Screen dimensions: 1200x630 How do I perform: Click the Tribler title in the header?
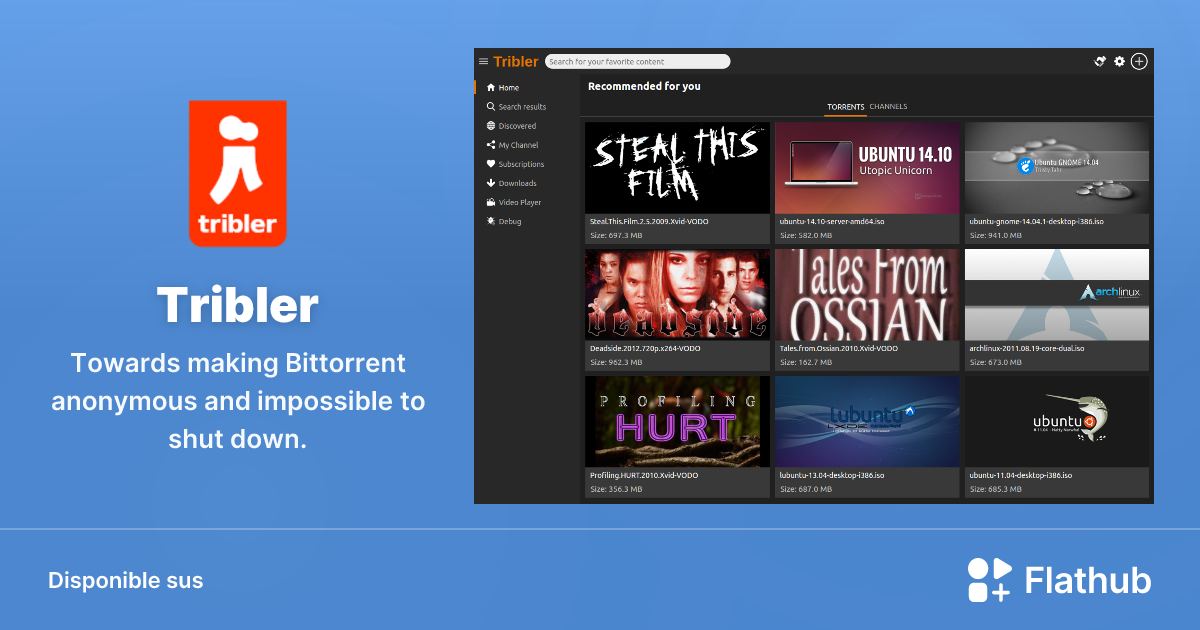coord(515,61)
